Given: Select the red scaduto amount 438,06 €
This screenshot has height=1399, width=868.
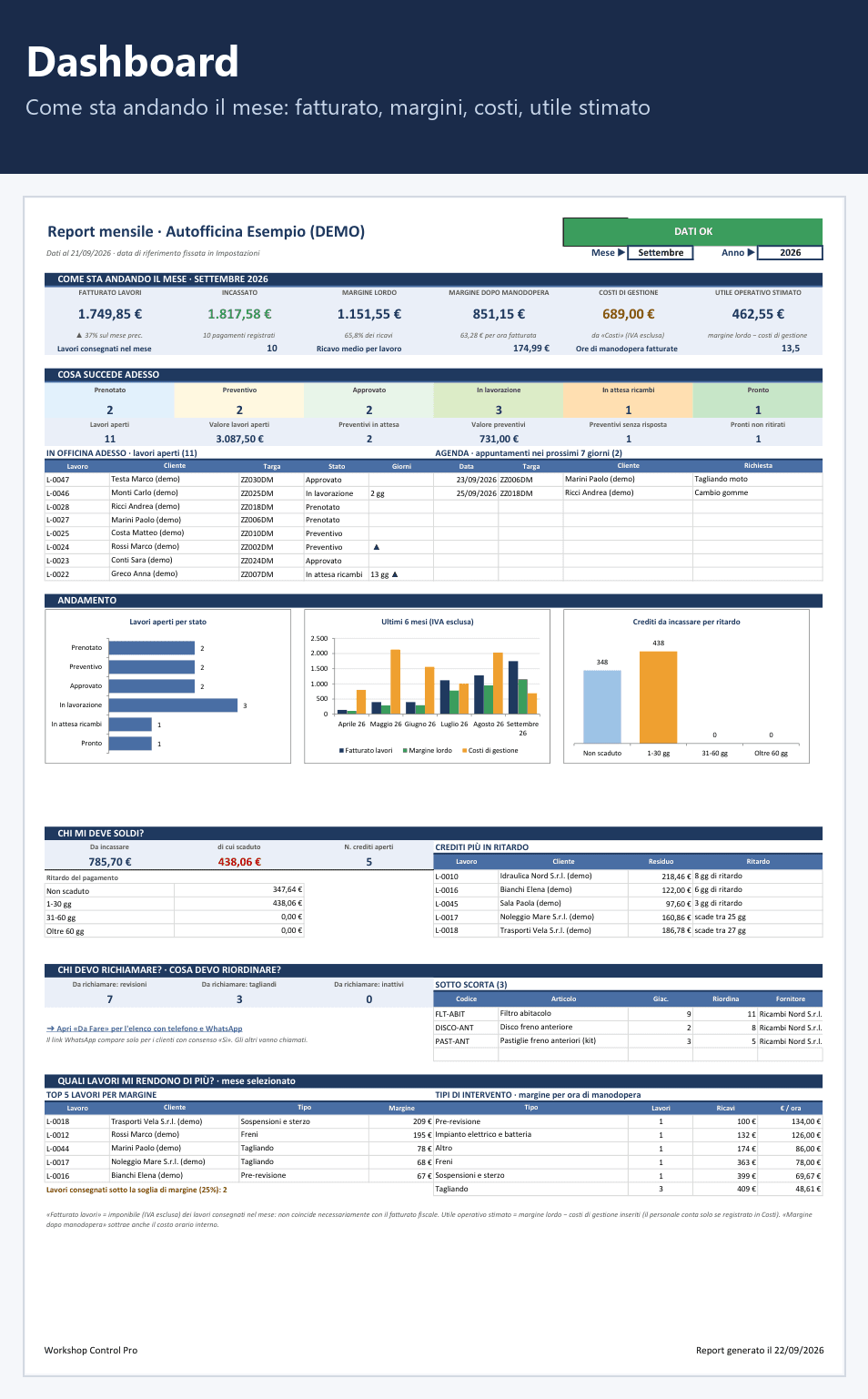Looking at the screenshot, I should coord(239,862).
